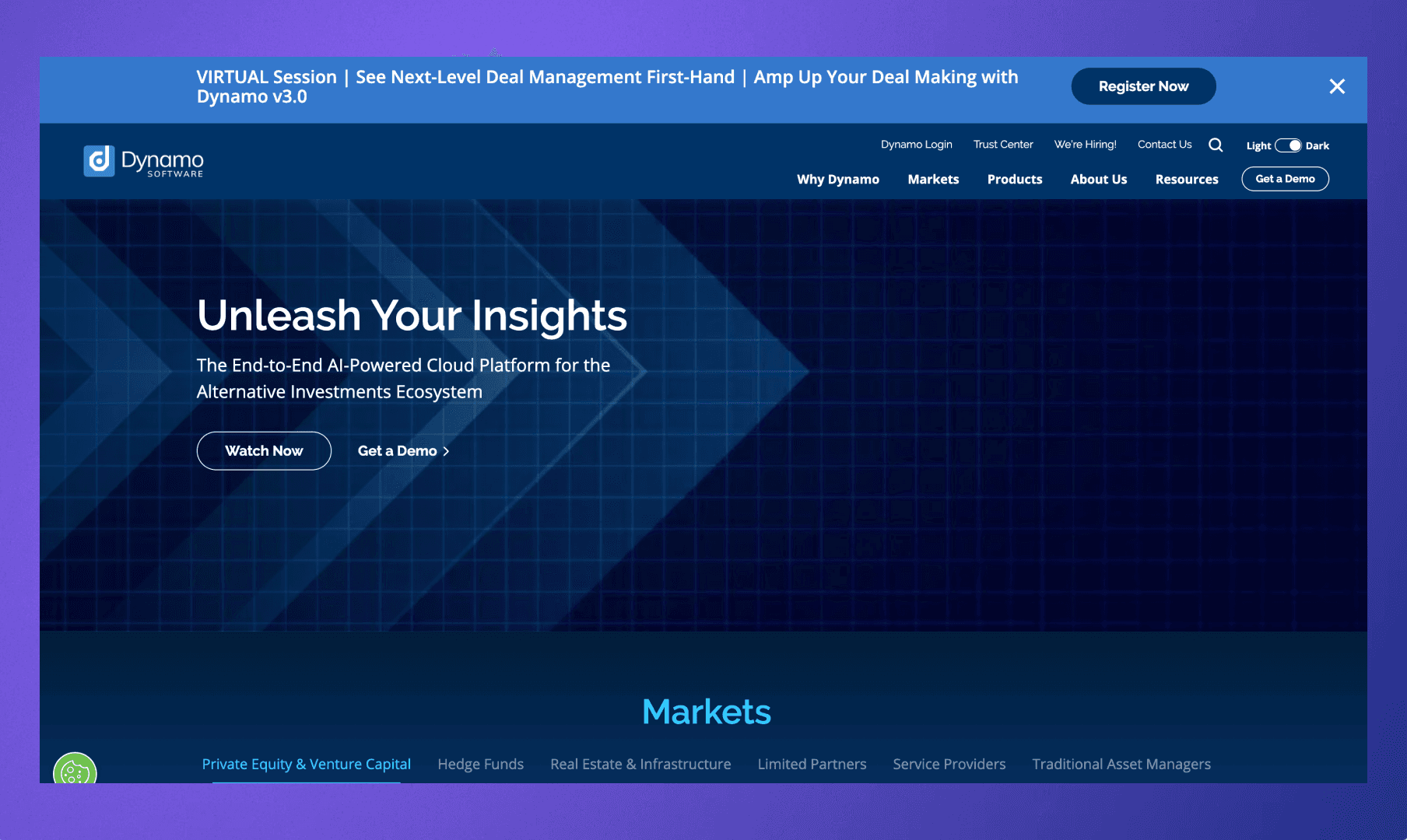The image size is (1407, 840).
Task: Open the About Us menu
Action: point(1099,179)
